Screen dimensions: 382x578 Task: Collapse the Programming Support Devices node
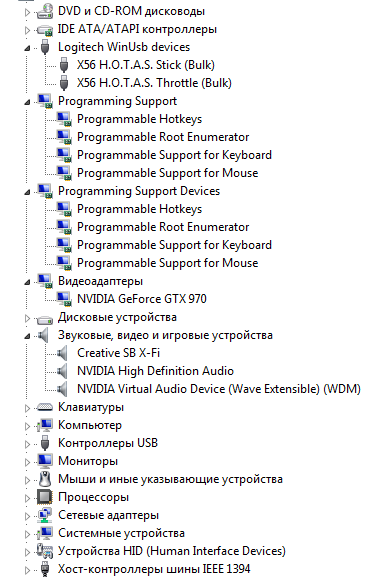27,192
